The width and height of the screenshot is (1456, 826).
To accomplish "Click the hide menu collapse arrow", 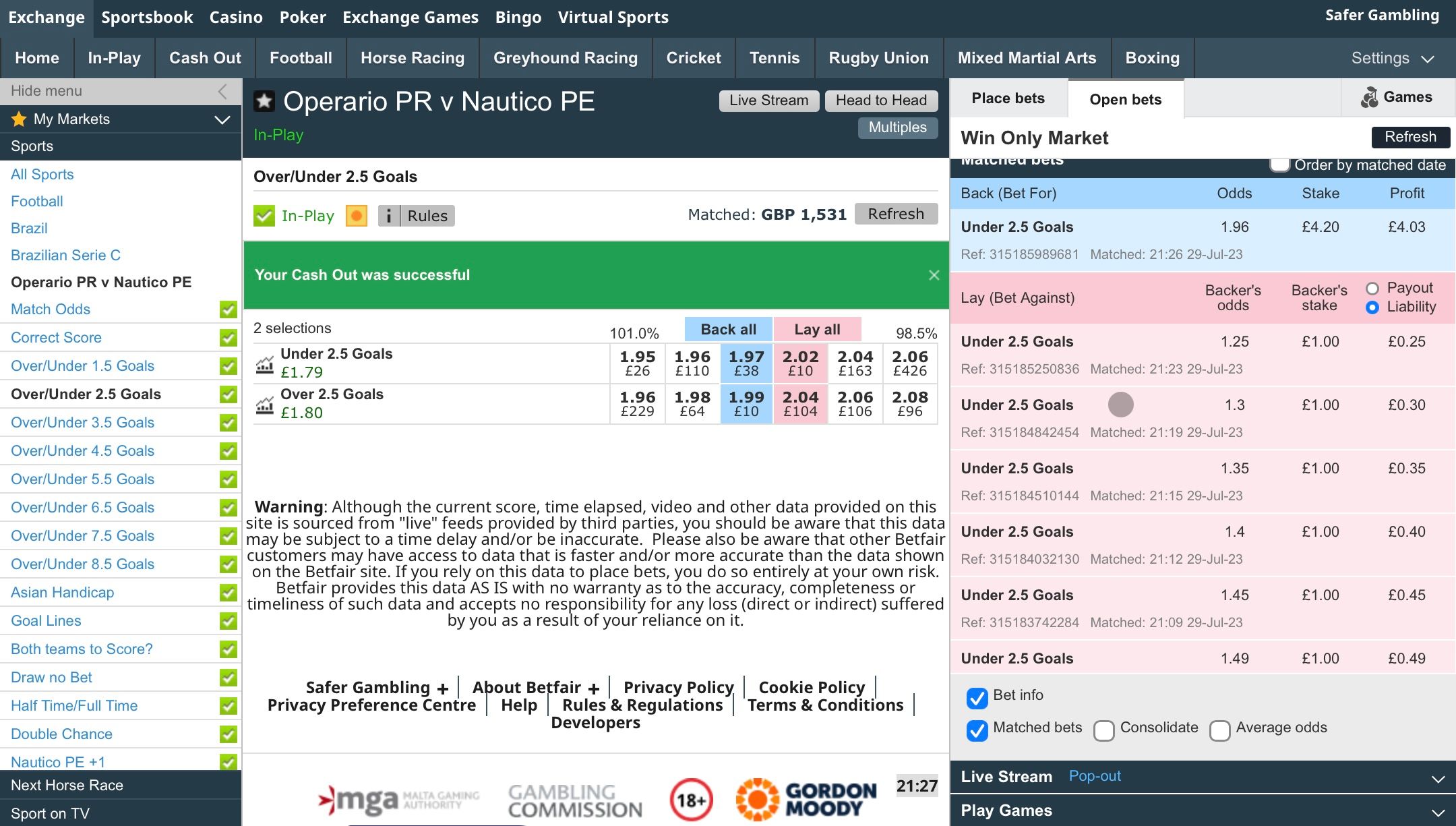I will click(222, 92).
